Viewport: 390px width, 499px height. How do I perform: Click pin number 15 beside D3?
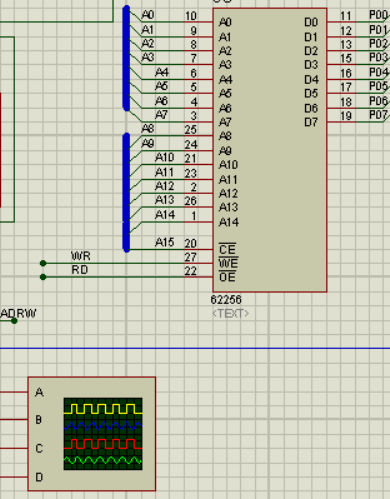[346, 58]
